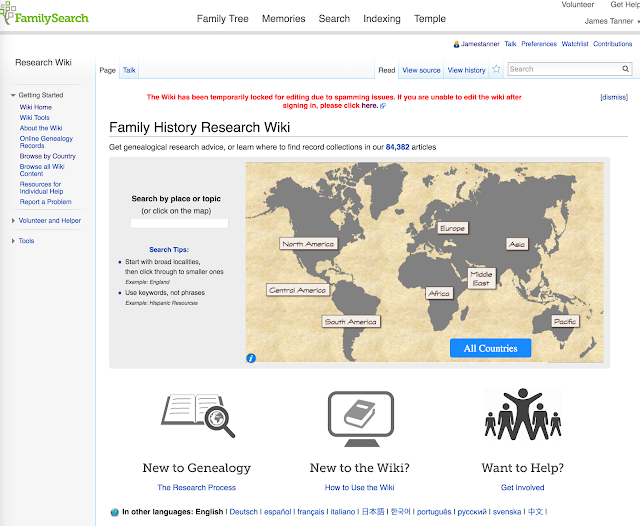Switch language to svenska
Viewport: 640px width, 526px height.
507,512
